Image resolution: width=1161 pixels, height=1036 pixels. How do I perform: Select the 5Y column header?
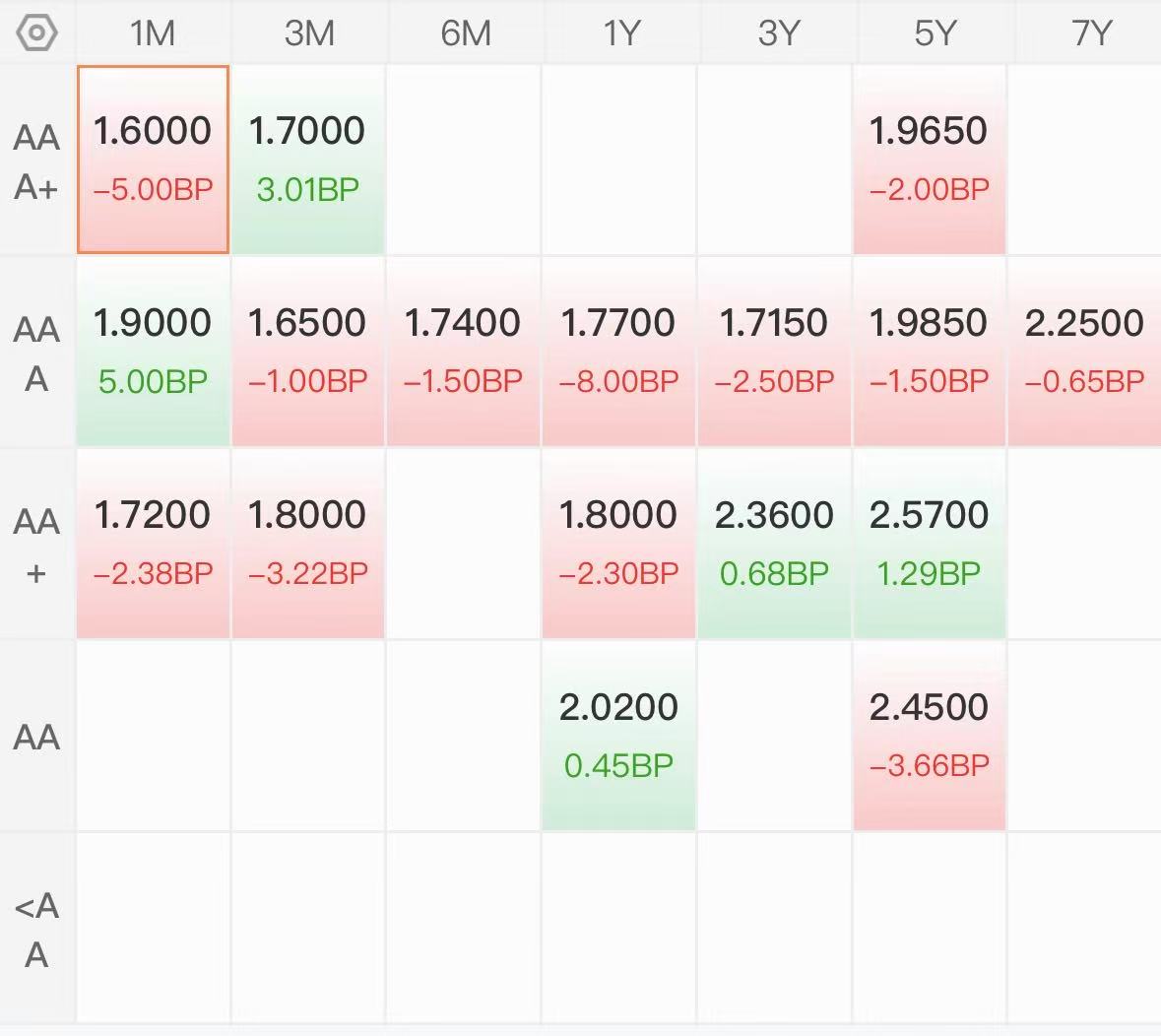(x=935, y=32)
